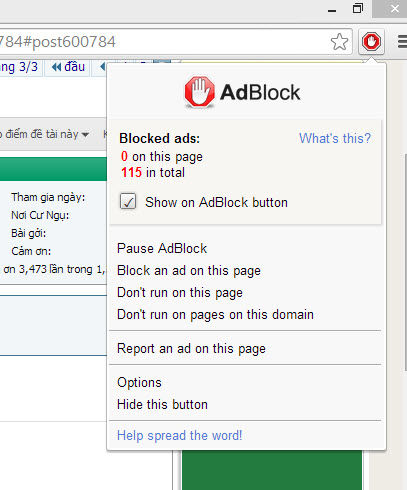Toggle Show on AdBlock button checkbox
This screenshot has height=490, width=407.
point(128,201)
